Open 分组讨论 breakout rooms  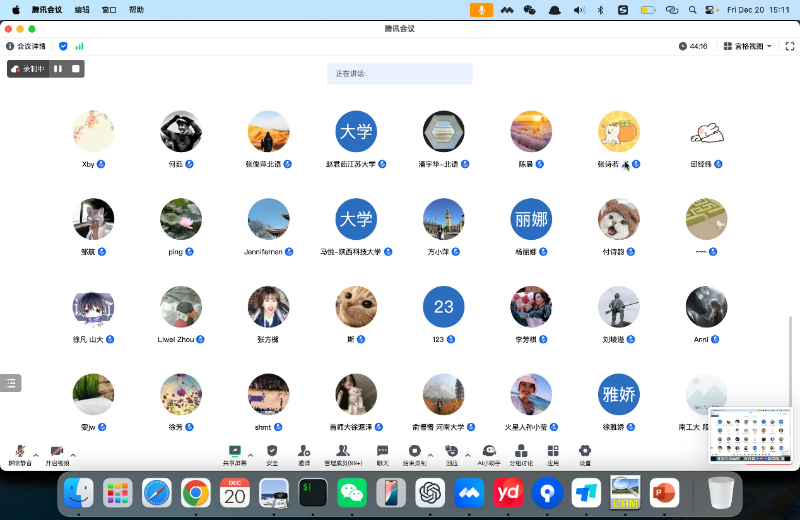click(x=523, y=455)
